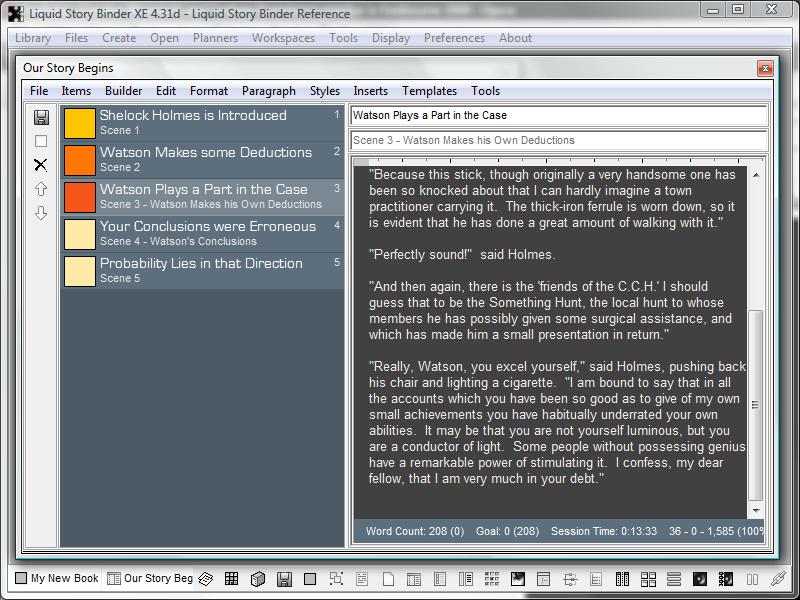Viewport: 800px width, 600px height.
Task: Click the title field Watson Plays a Part
Action: [x=558, y=116]
